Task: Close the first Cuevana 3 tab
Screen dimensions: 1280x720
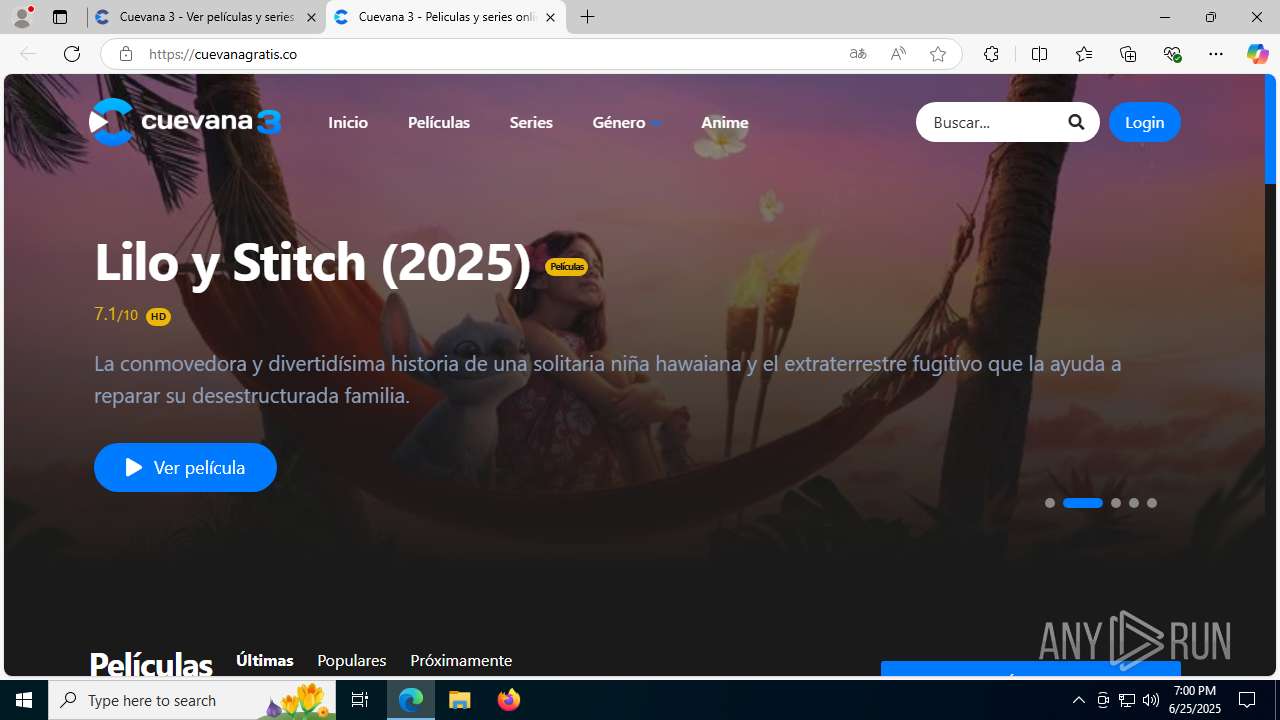Action: 311,17
